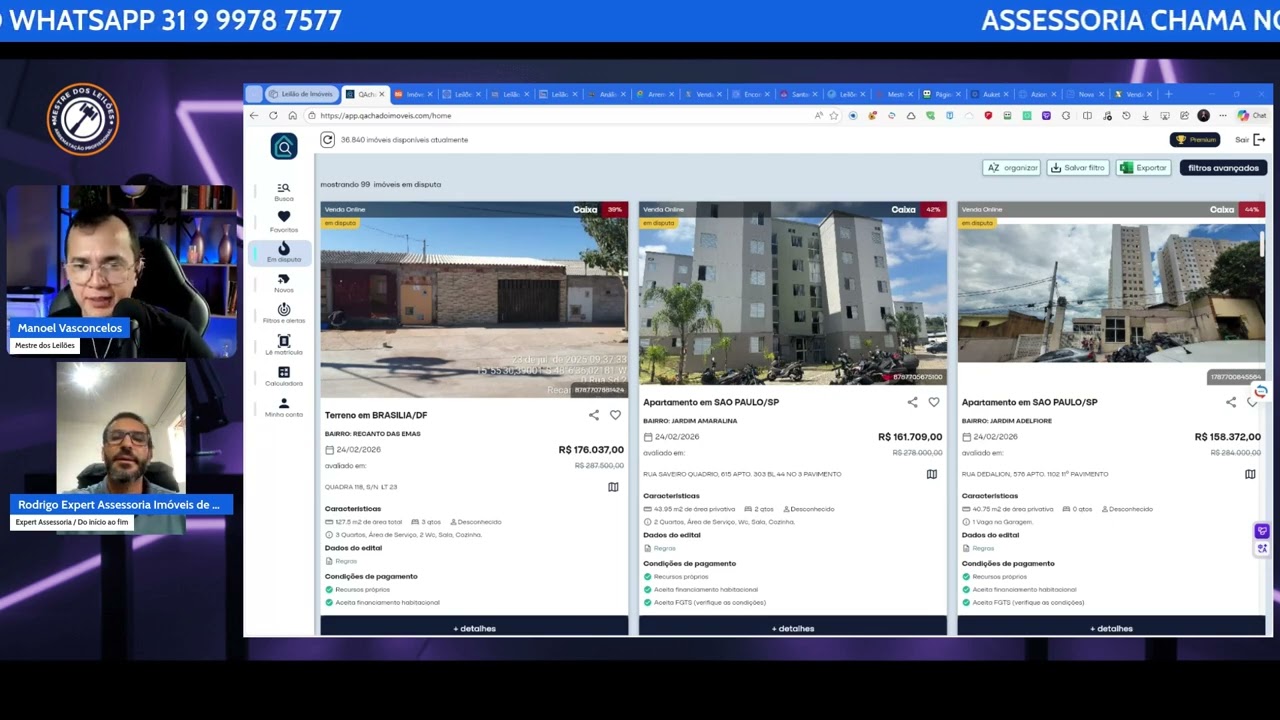Switch to the Santander browser tab
1280x720 pixels.
pyautogui.click(x=800, y=94)
